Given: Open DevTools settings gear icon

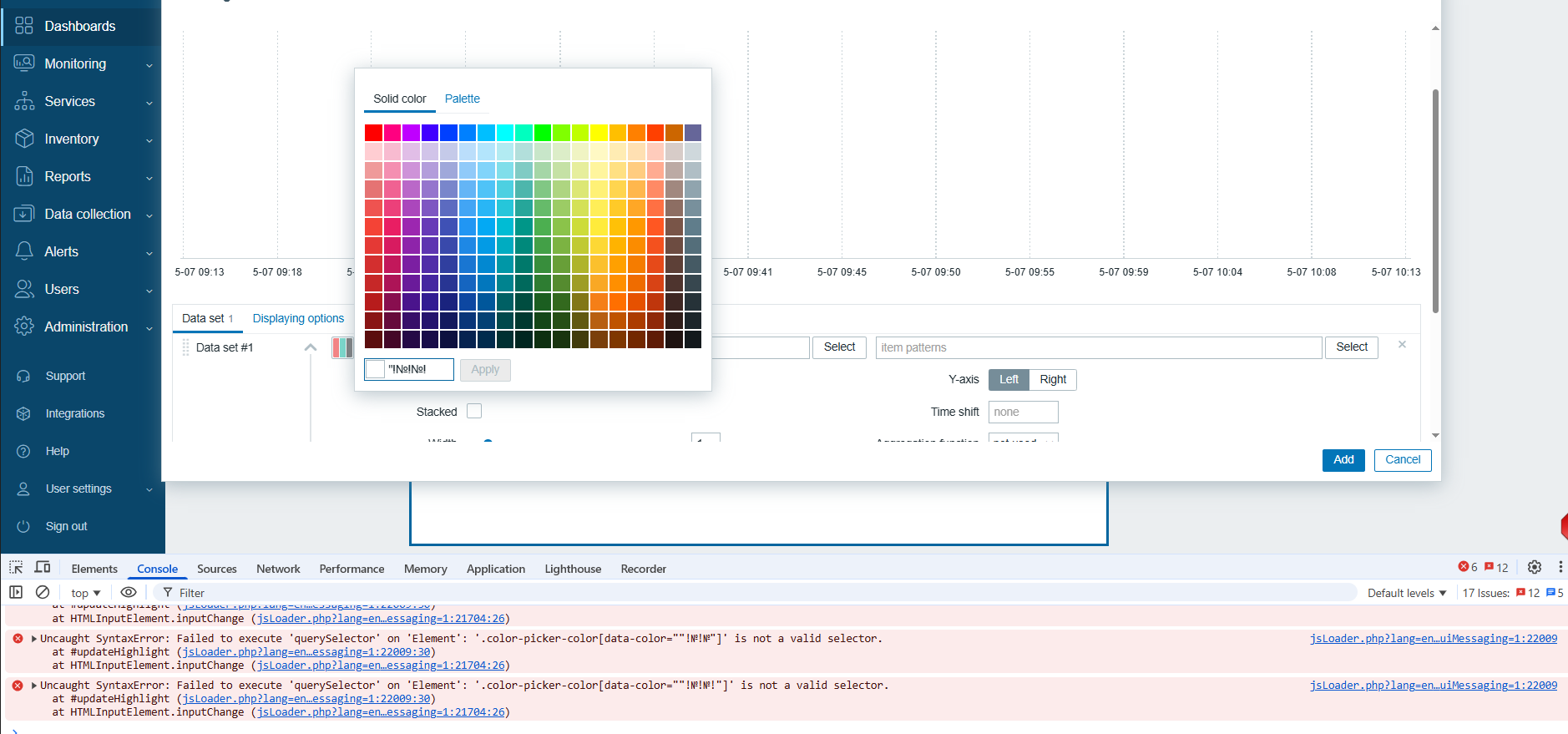Looking at the screenshot, I should click(x=1535, y=567).
